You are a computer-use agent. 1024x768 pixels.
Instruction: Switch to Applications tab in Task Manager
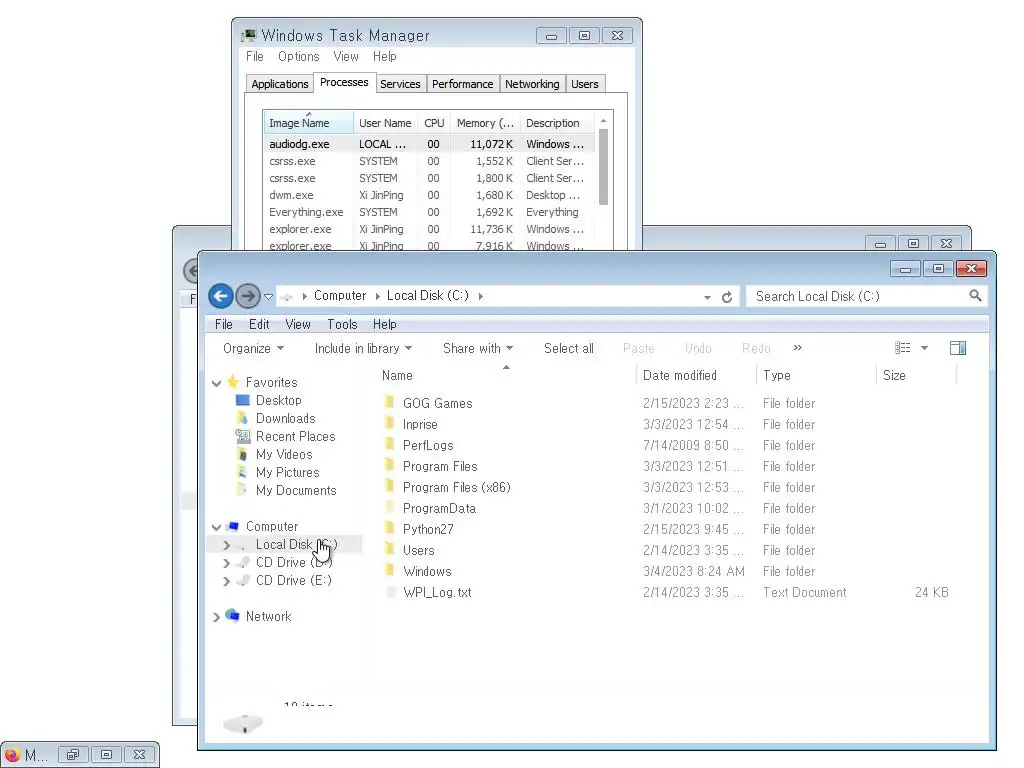click(x=280, y=84)
